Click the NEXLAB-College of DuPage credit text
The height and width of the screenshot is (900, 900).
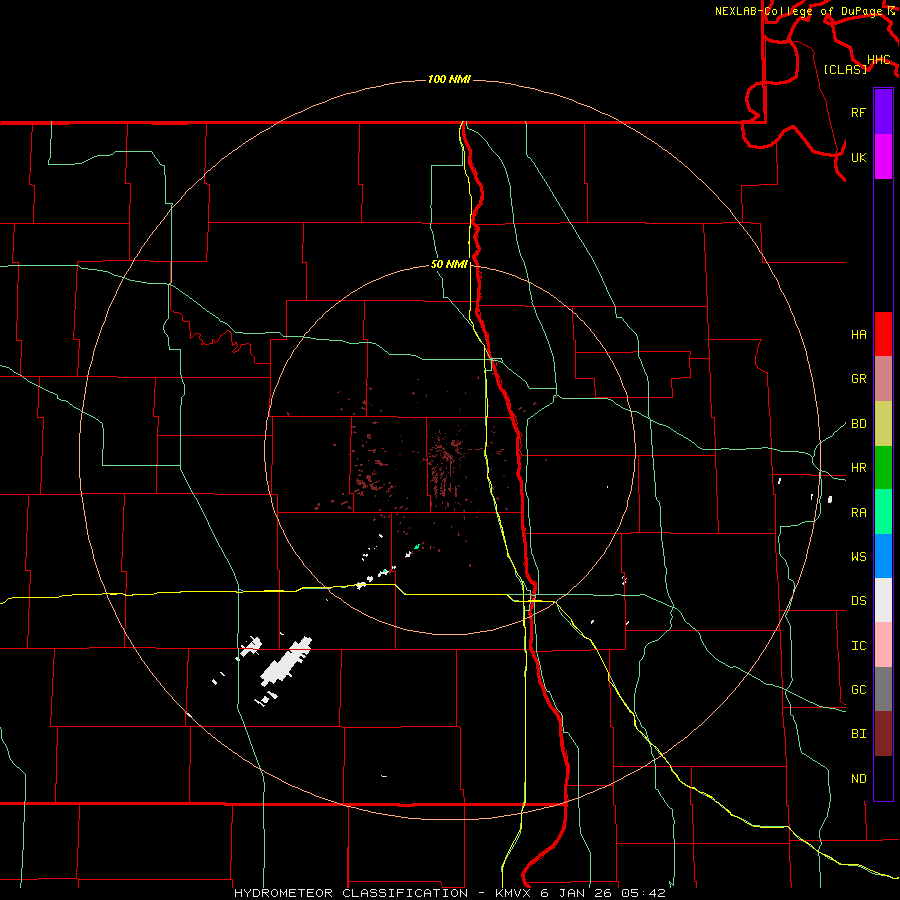(800, 11)
